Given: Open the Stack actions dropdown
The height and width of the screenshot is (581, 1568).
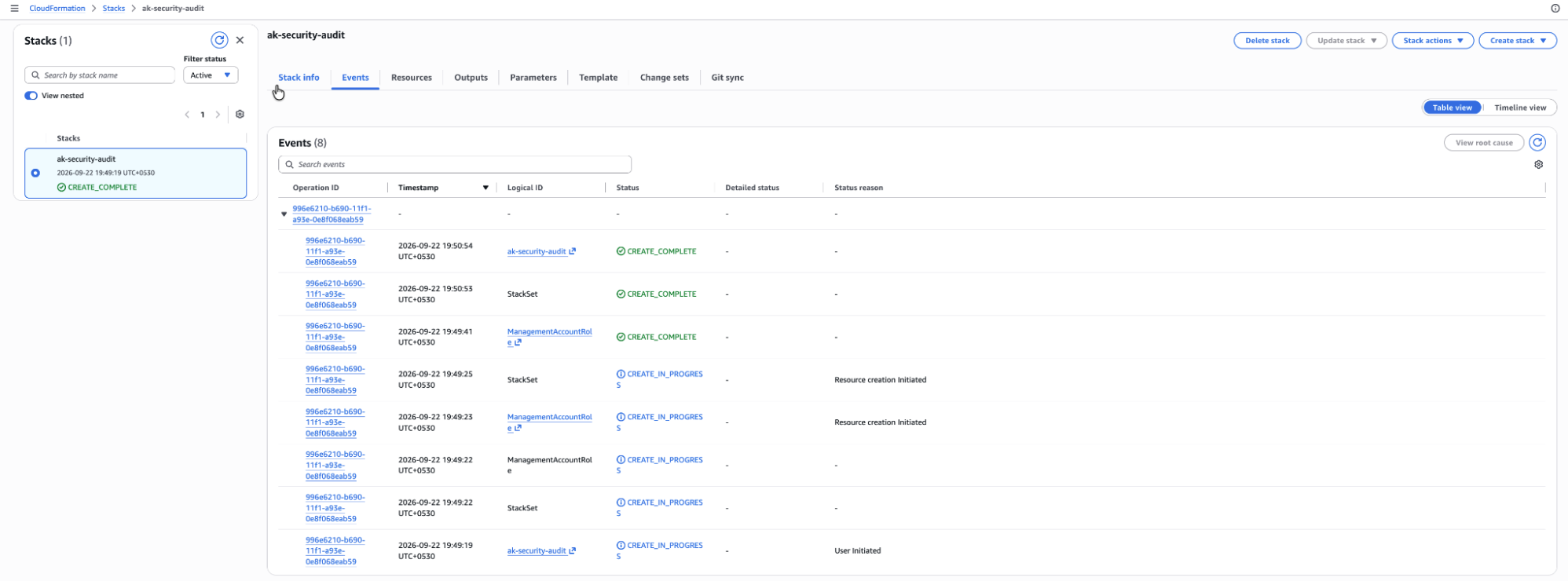Looking at the screenshot, I should pos(1433,41).
